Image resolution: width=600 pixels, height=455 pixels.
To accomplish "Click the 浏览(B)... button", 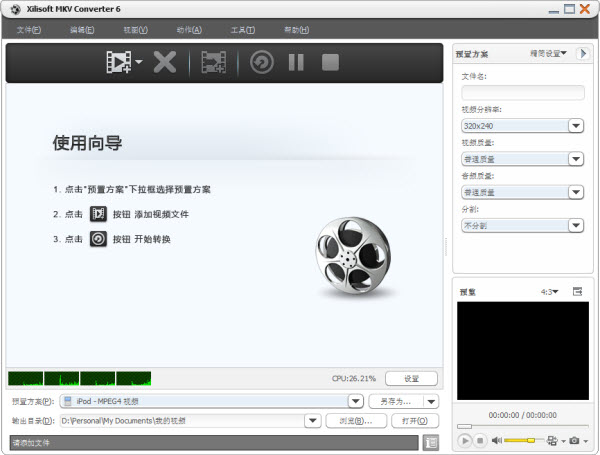I will (356, 421).
